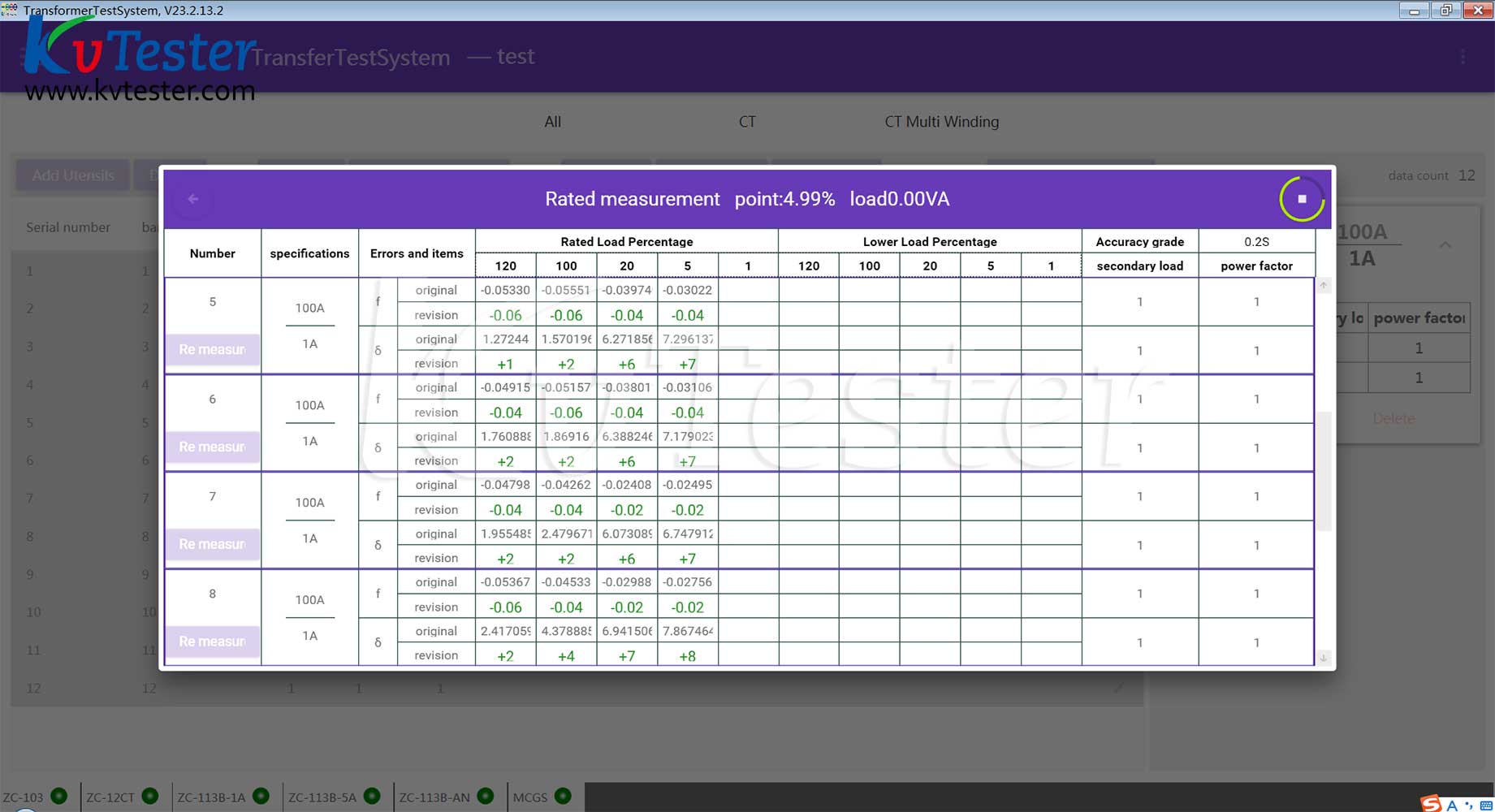Click the Delete link in right panel

[1393, 418]
